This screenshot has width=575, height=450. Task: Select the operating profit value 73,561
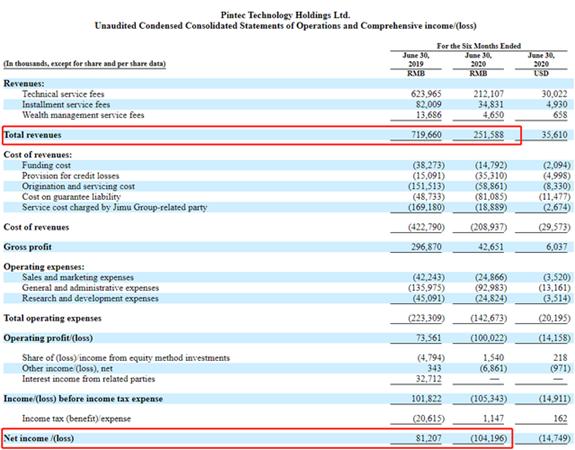(x=428, y=338)
